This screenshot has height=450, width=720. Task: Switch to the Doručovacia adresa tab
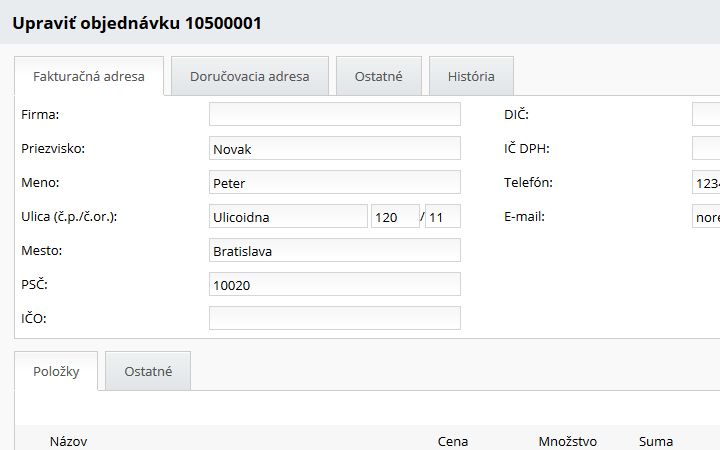point(249,76)
